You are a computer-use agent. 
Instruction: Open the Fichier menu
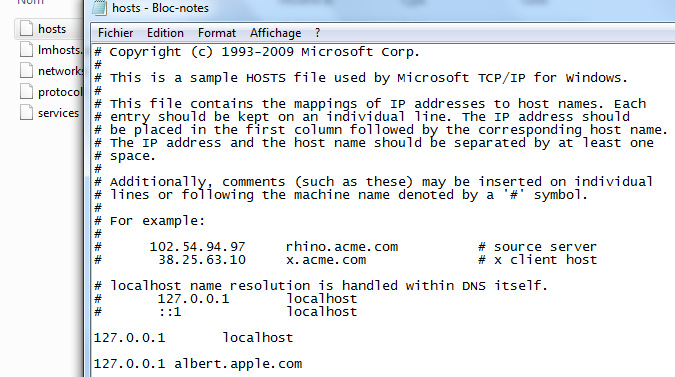pos(115,33)
